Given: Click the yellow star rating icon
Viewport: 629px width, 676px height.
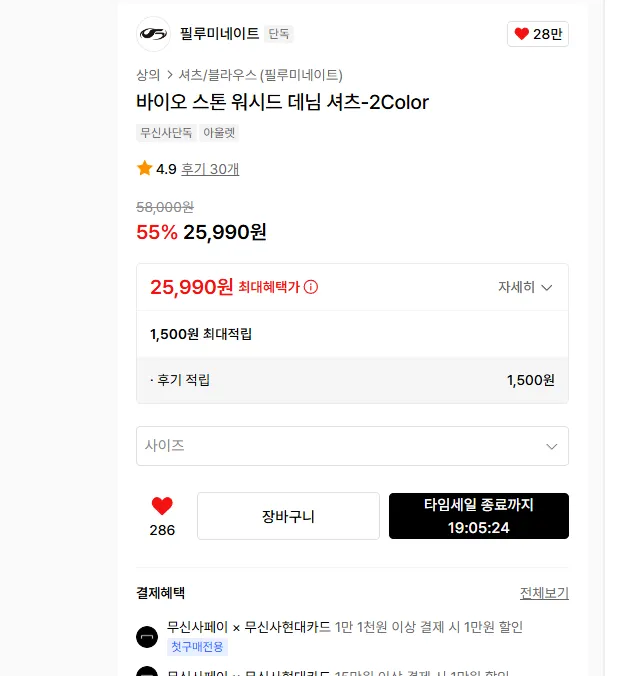Looking at the screenshot, I should (144, 169).
